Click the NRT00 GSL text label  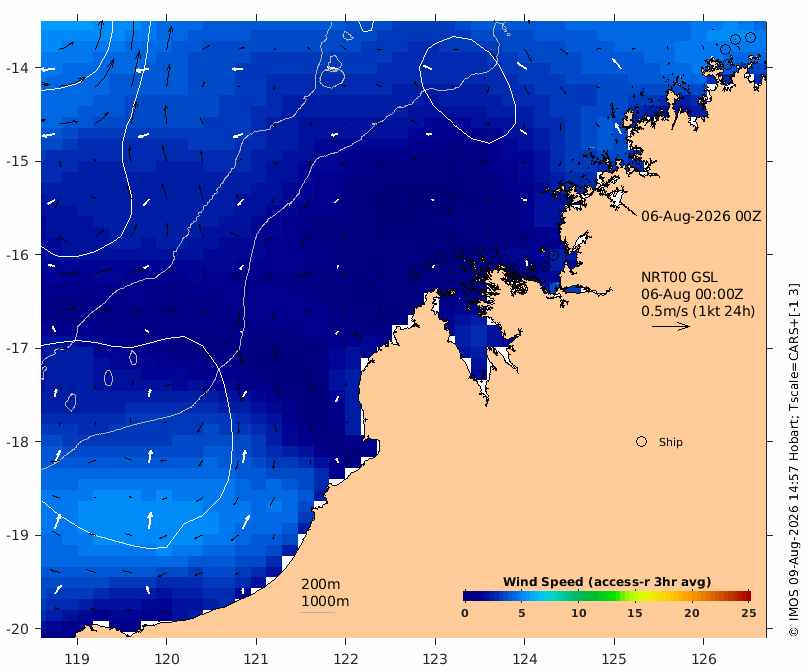tap(679, 277)
